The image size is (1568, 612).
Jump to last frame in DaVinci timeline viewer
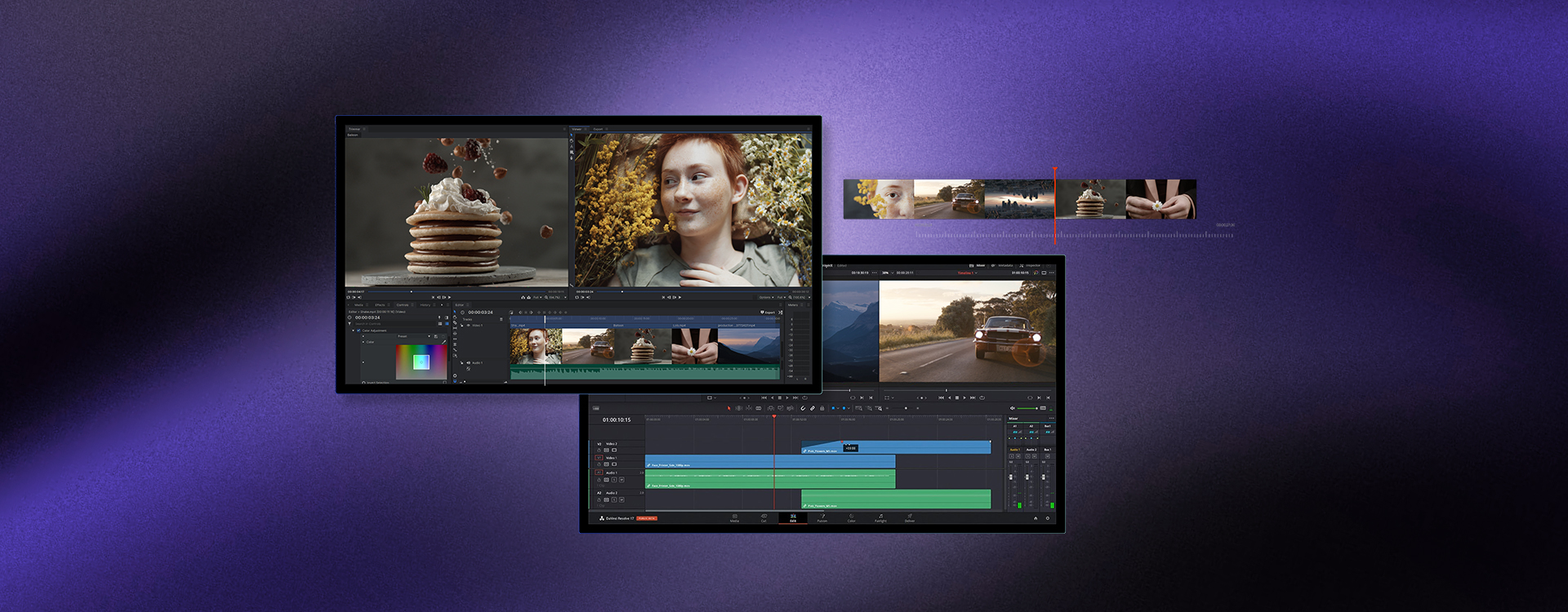coord(973,397)
